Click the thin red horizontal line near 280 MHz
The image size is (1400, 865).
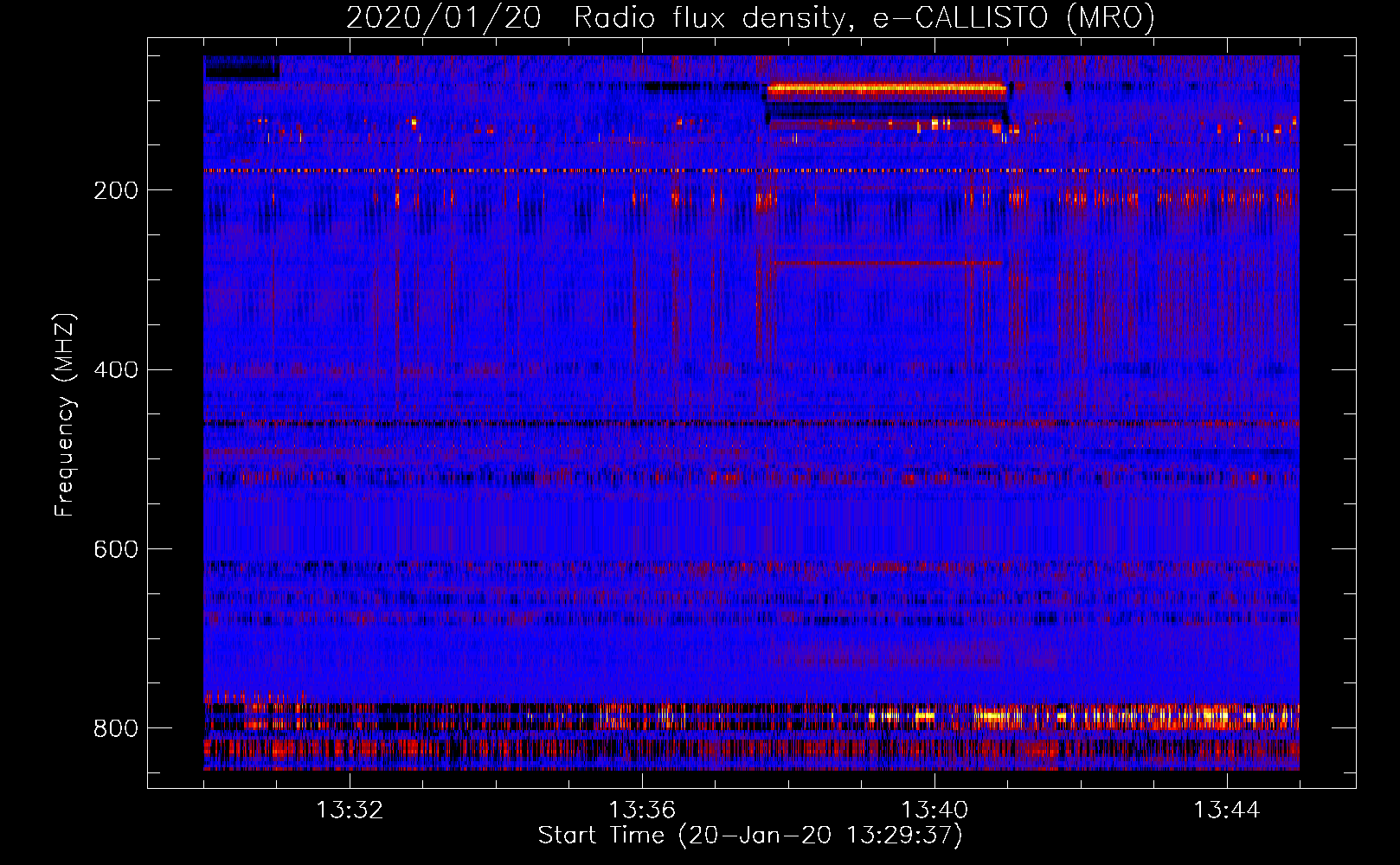click(x=887, y=262)
